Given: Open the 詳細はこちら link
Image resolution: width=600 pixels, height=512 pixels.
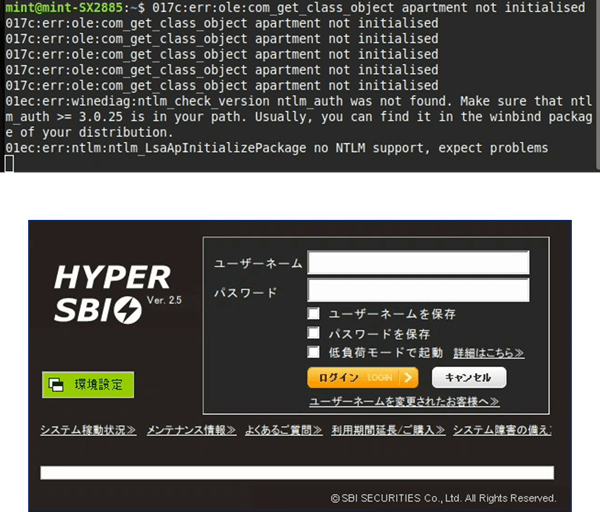Looking at the screenshot, I should 489,353.
